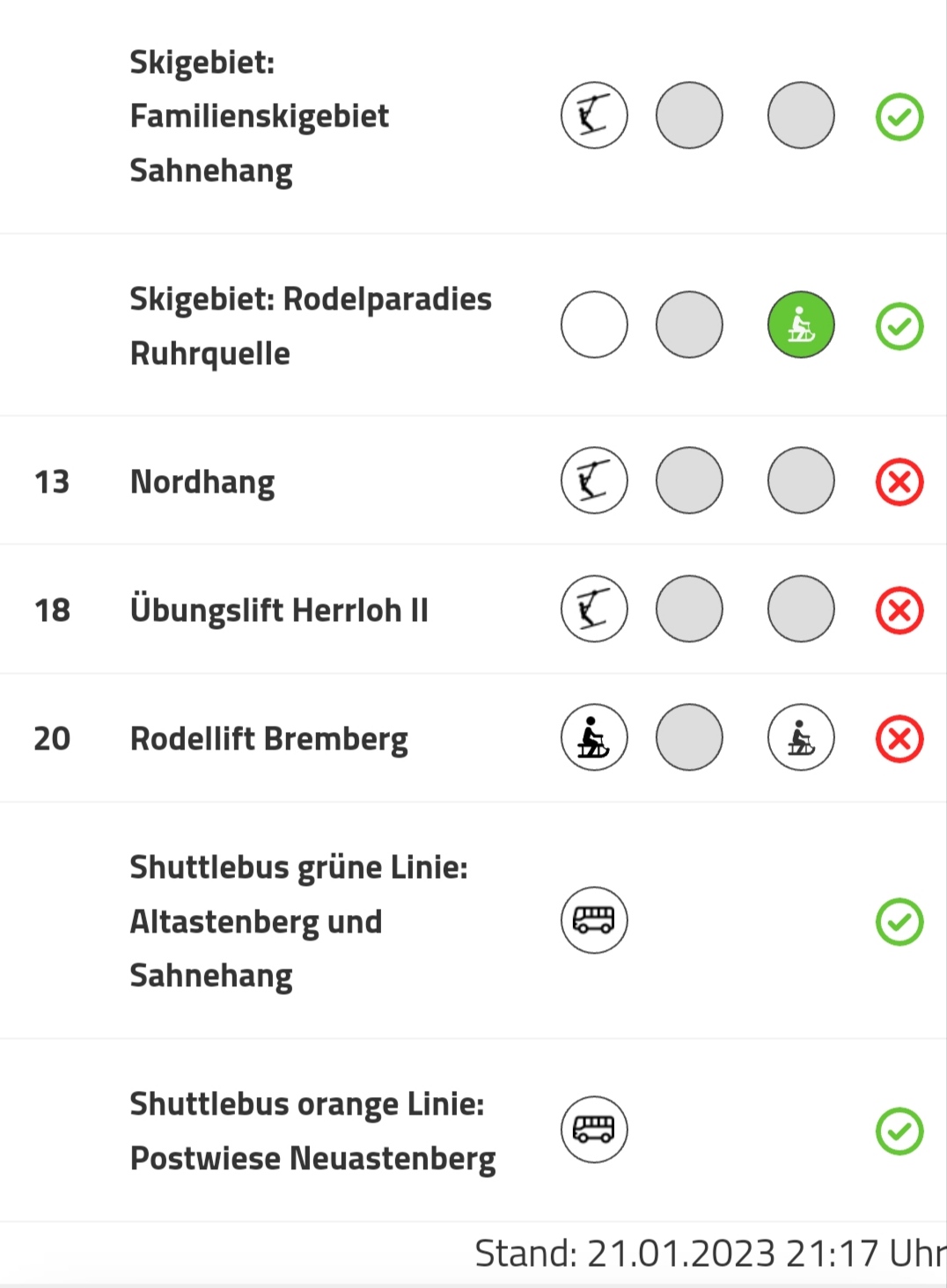Open Shuttlebus grüne Linie Altastenberg entry
The width and height of the screenshot is (947, 1288).
point(298,921)
